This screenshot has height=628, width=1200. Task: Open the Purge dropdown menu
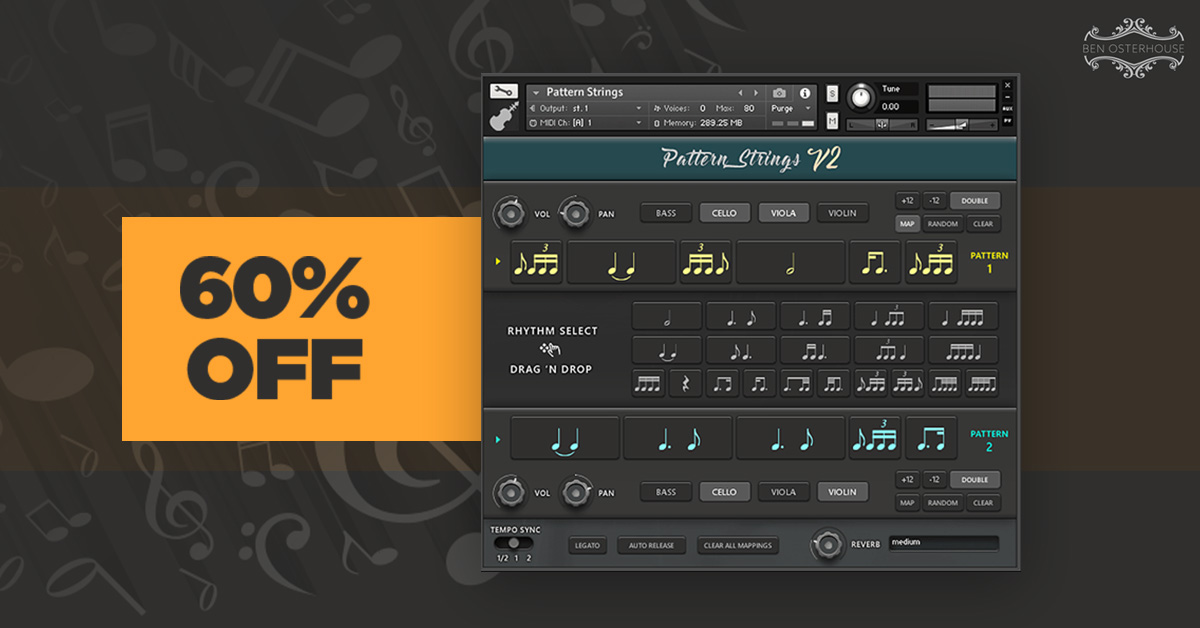[792, 108]
